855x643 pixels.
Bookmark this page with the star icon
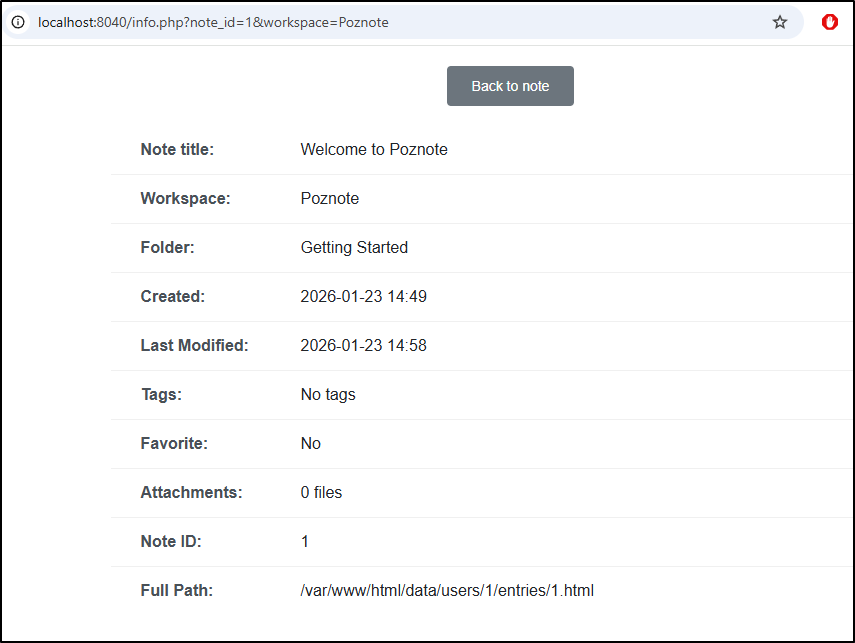(x=780, y=22)
